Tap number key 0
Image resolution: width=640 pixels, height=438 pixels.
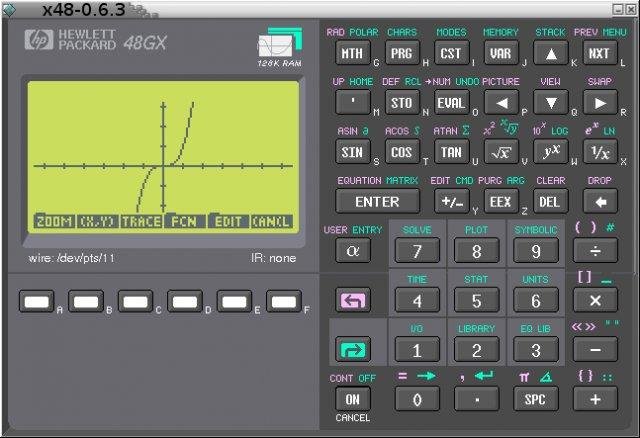point(417,399)
